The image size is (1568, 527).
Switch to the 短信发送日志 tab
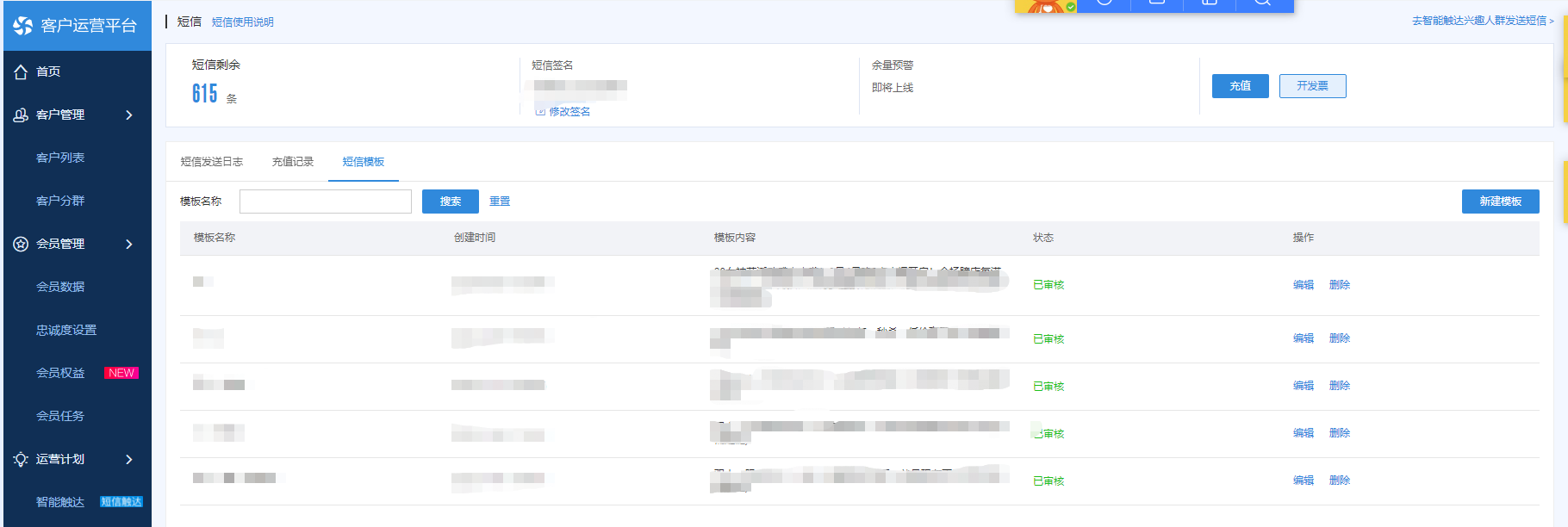tap(212, 162)
